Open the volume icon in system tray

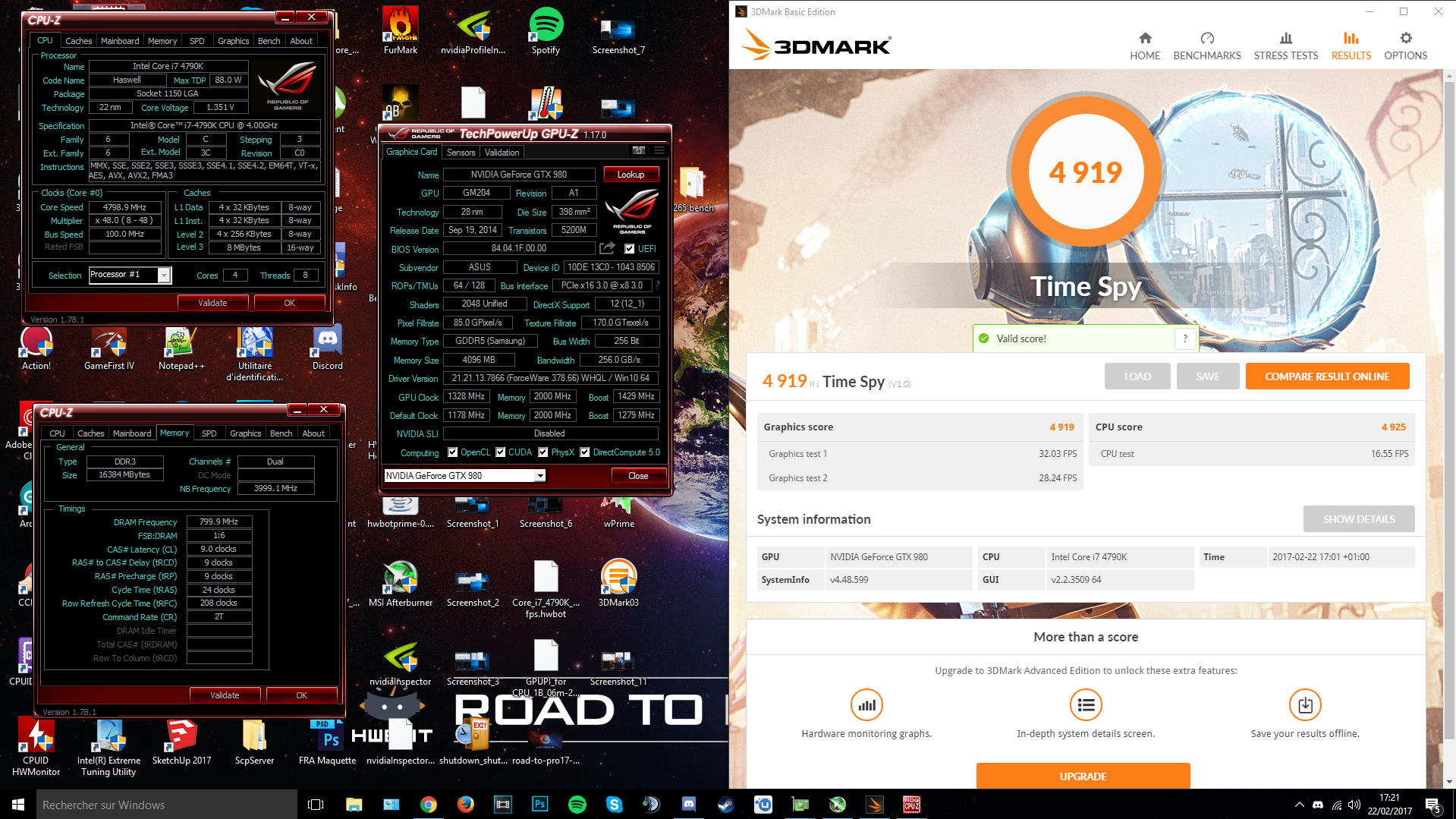(1354, 805)
